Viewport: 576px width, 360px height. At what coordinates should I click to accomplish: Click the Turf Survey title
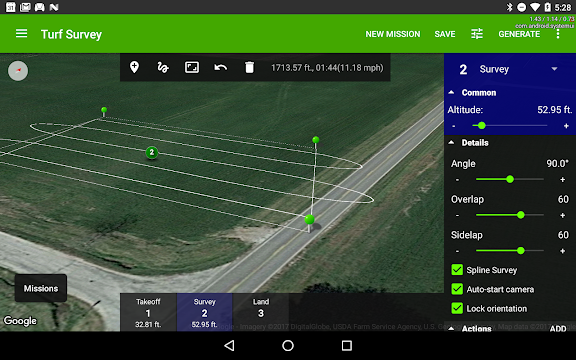pos(71,34)
